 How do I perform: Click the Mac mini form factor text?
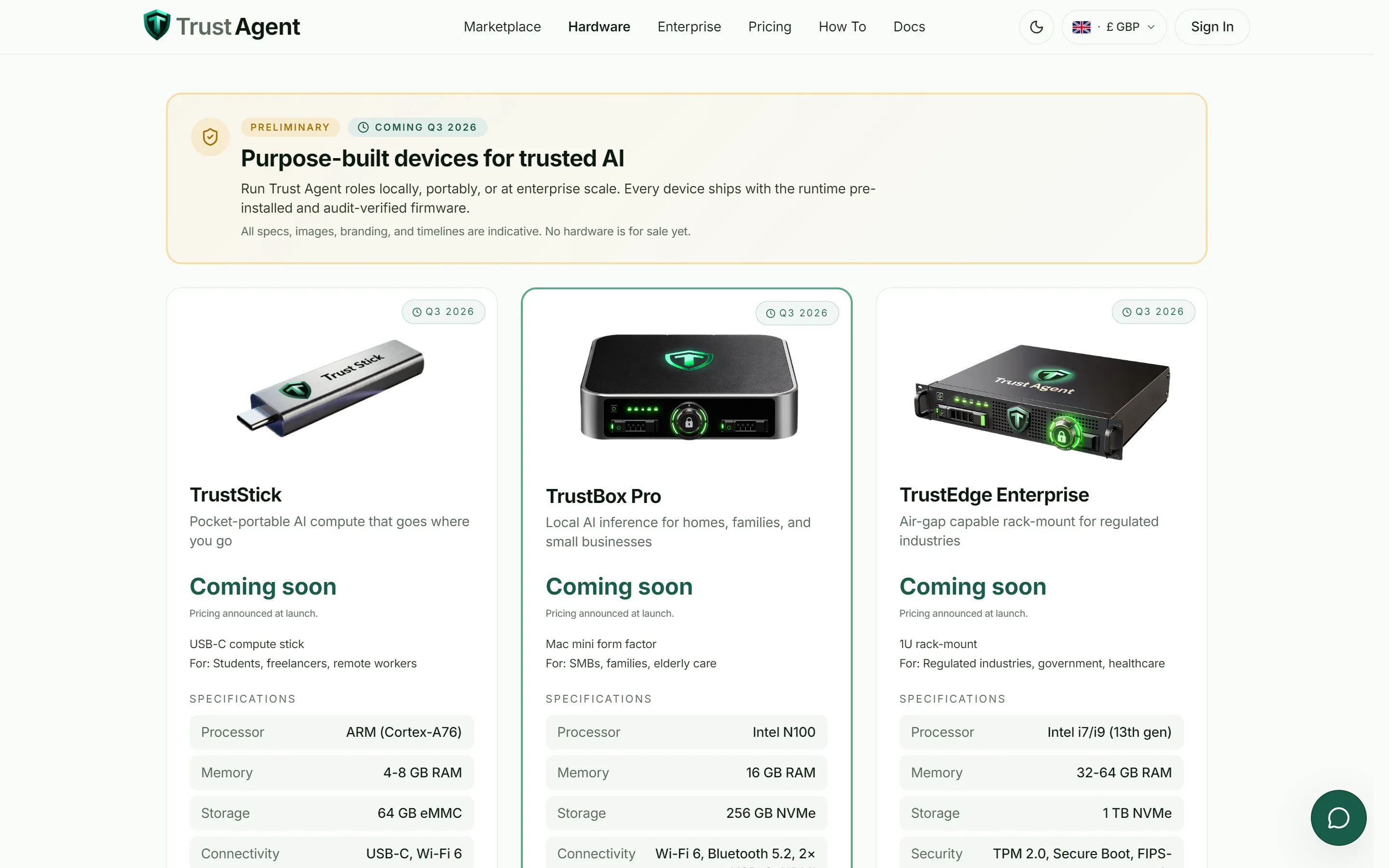coord(600,644)
